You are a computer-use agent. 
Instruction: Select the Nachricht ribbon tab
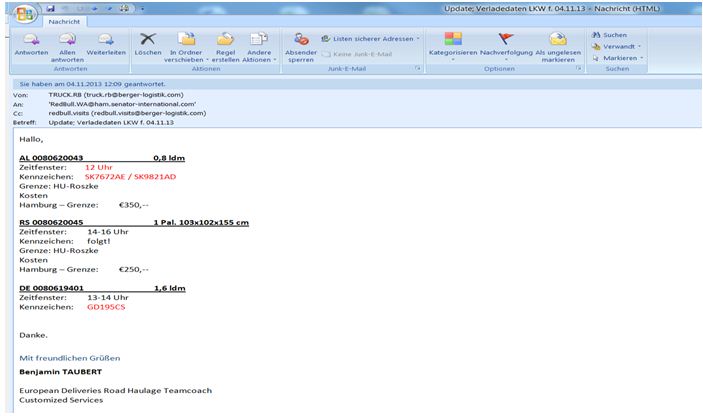[64, 22]
